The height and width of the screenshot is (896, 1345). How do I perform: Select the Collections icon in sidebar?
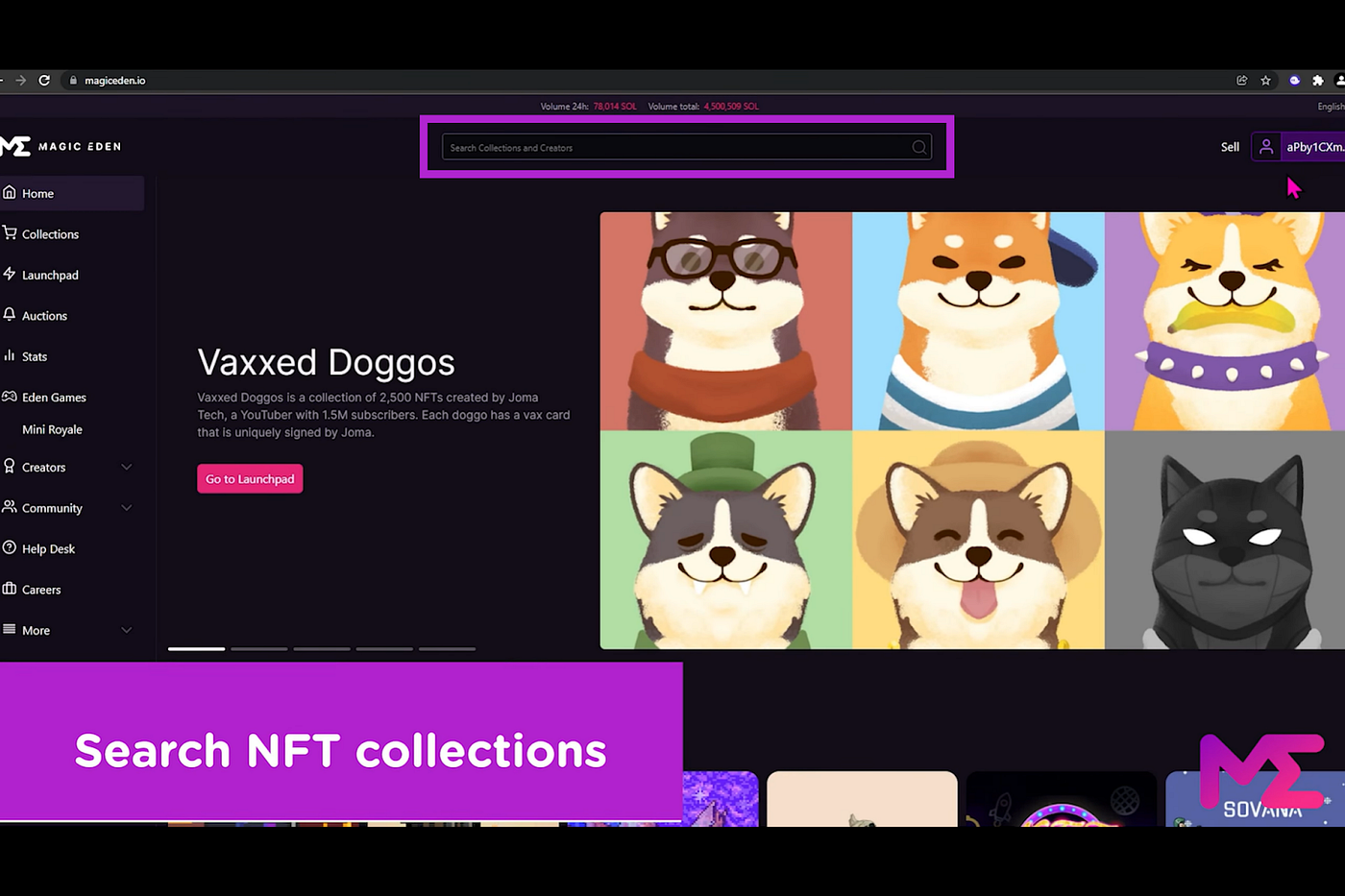(x=10, y=233)
